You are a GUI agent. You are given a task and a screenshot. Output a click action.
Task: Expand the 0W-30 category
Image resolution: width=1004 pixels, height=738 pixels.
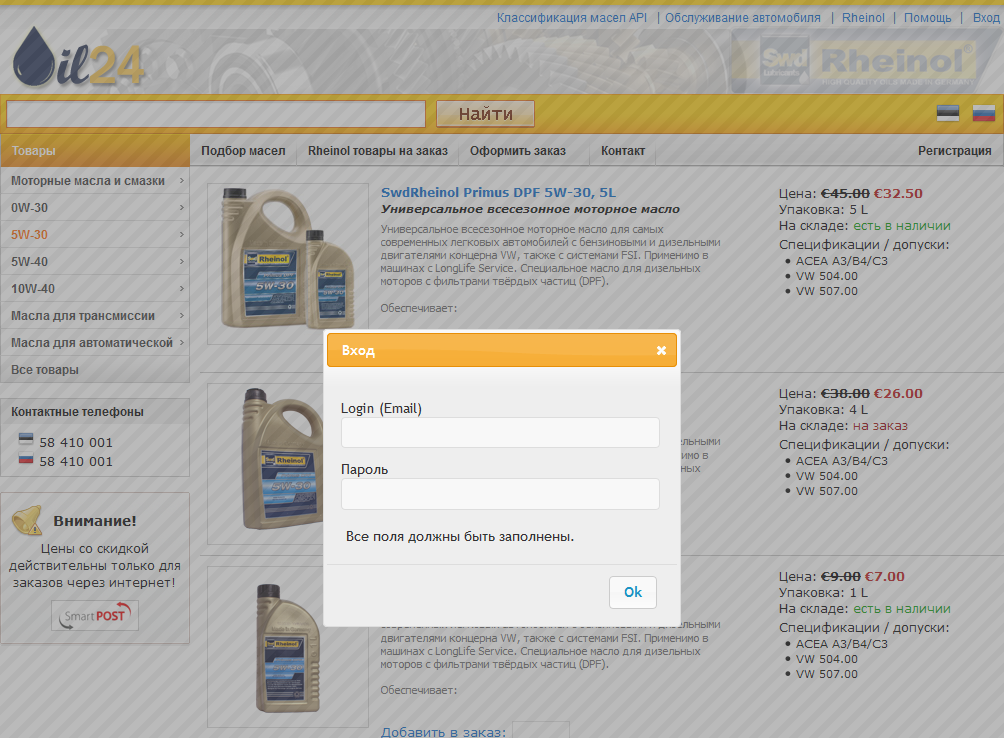(x=95, y=207)
